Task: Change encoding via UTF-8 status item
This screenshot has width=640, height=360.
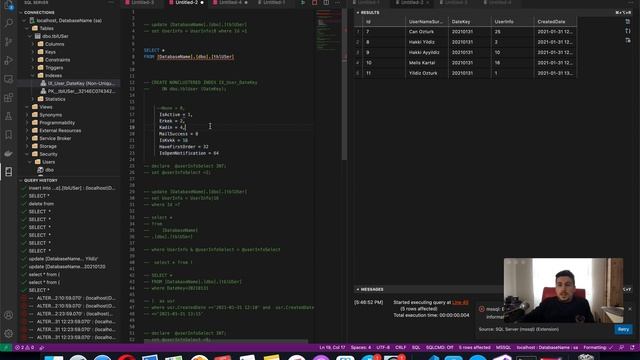Action: tap(383, 348)
